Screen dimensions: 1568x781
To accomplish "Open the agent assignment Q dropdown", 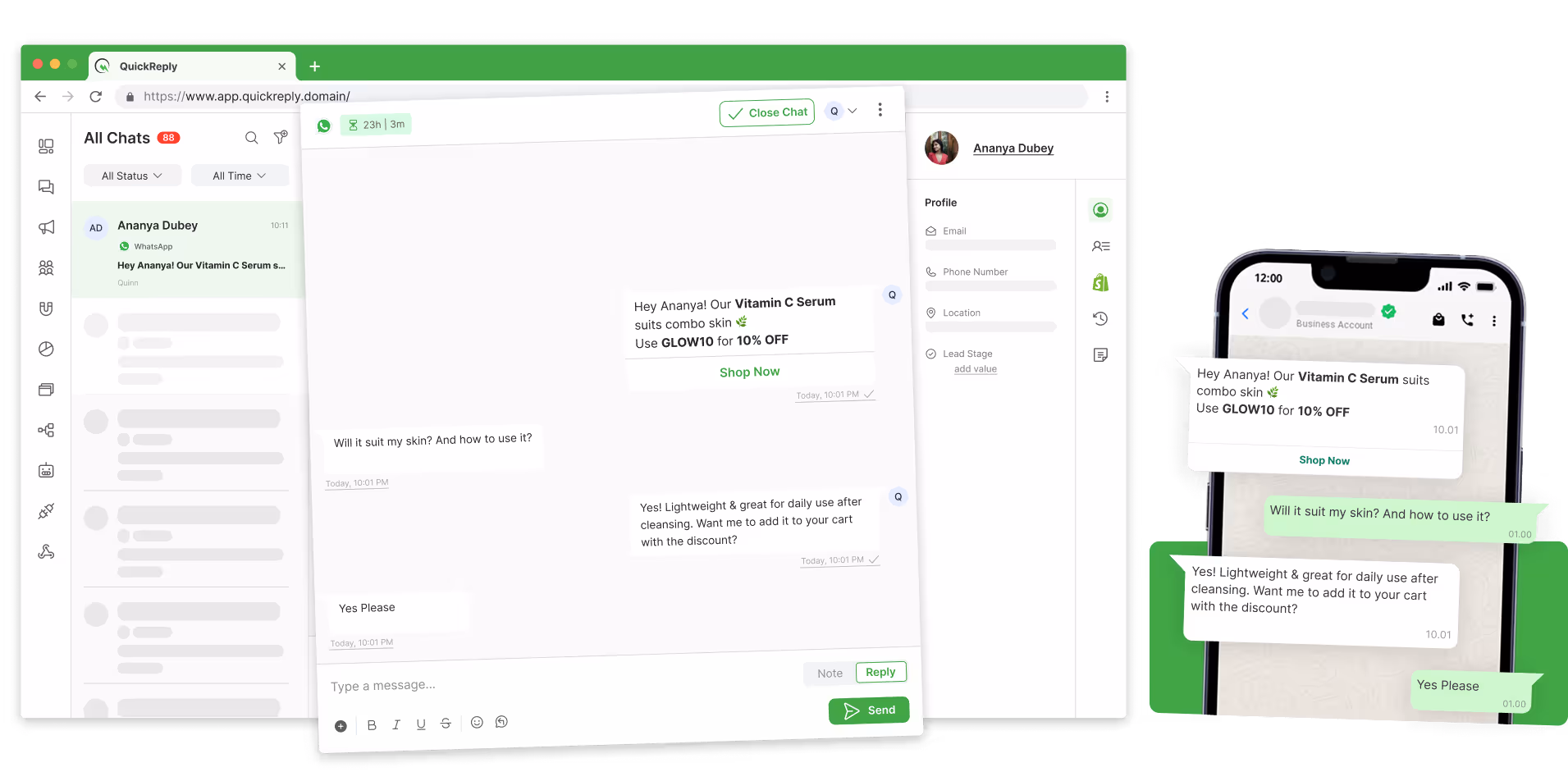I will (843, 111).
